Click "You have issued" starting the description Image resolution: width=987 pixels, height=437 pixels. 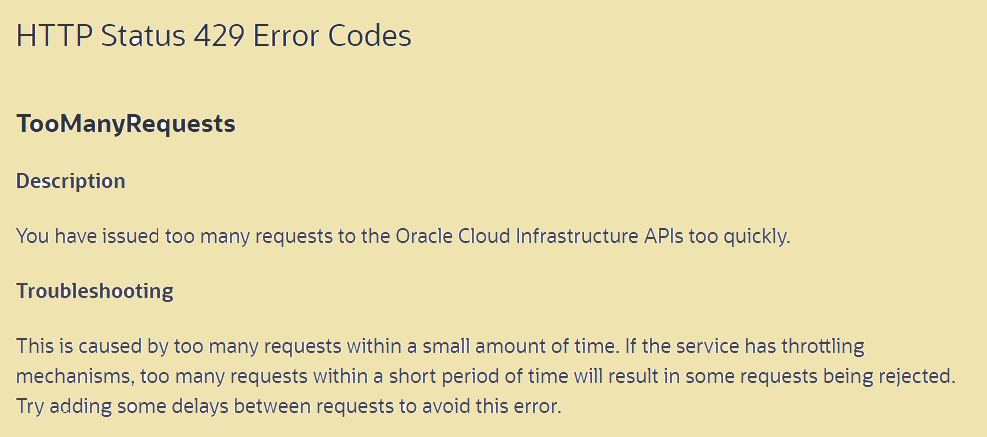tap(75, 237)
